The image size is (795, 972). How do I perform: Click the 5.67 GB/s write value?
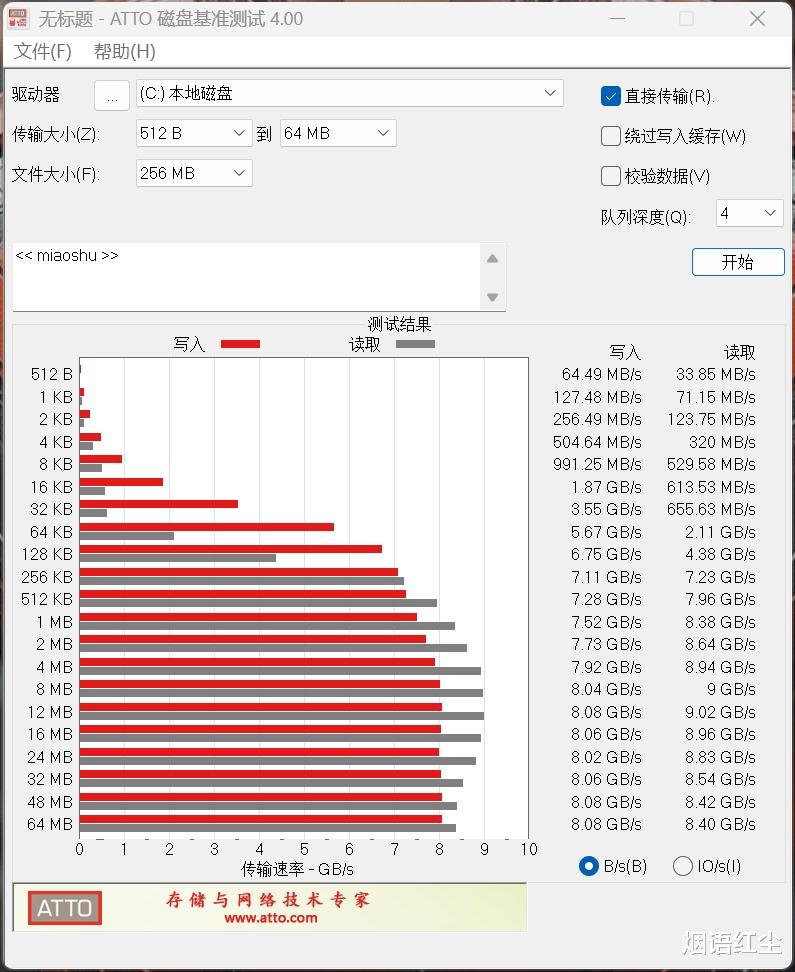606,532
